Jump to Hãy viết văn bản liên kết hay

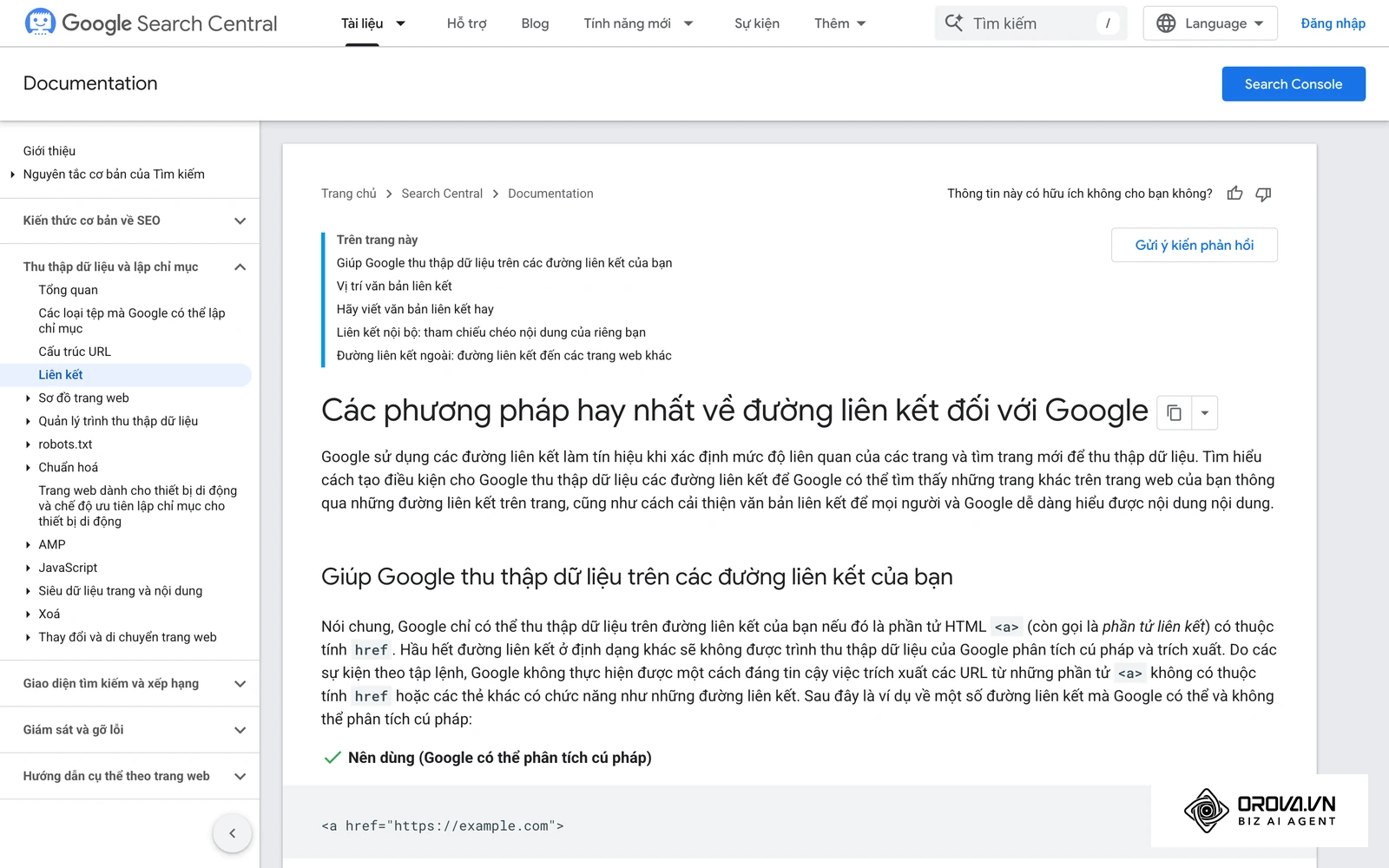point(415,309)
